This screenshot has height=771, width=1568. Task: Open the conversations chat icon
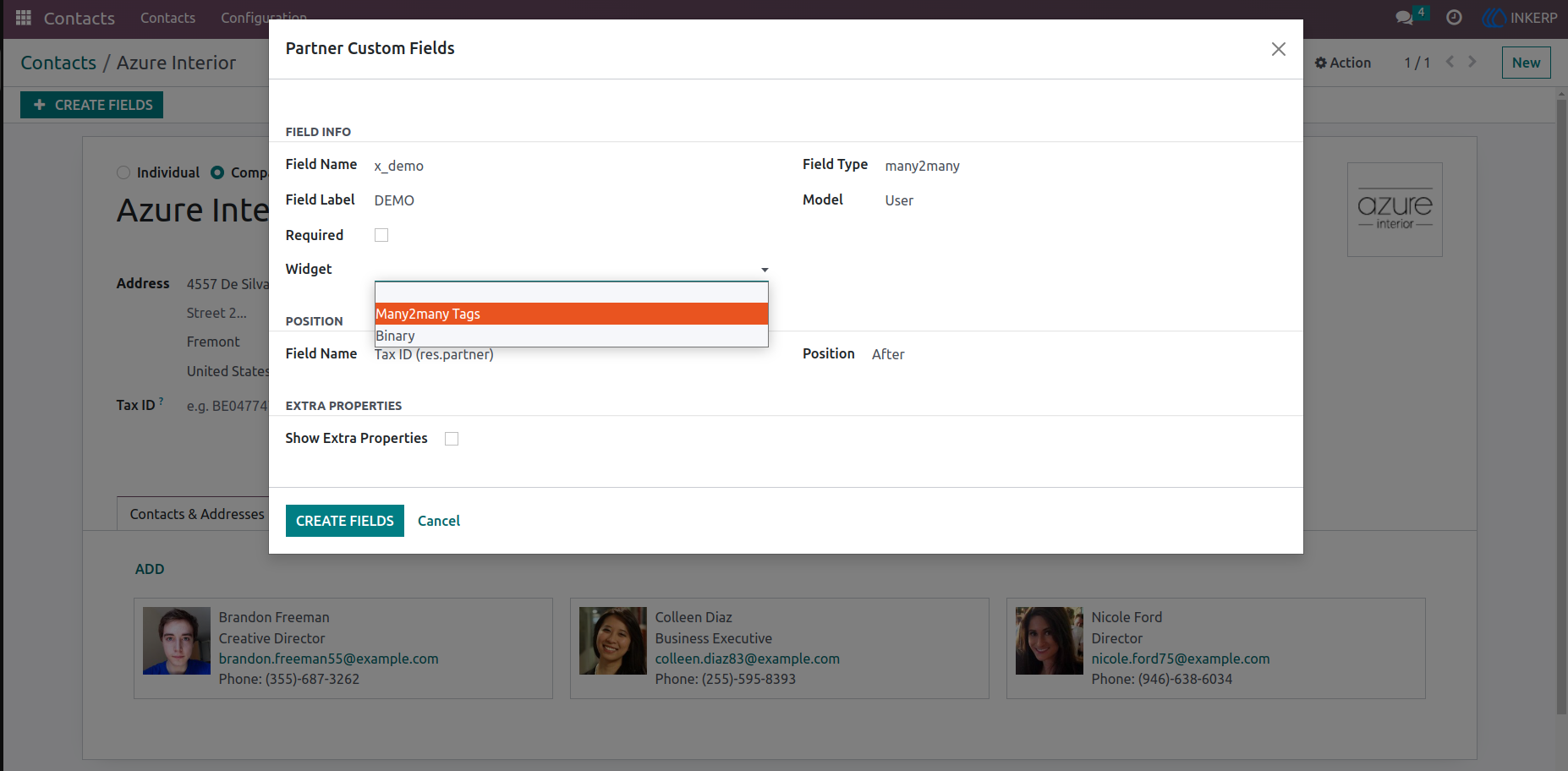(x=1405, y=18)
